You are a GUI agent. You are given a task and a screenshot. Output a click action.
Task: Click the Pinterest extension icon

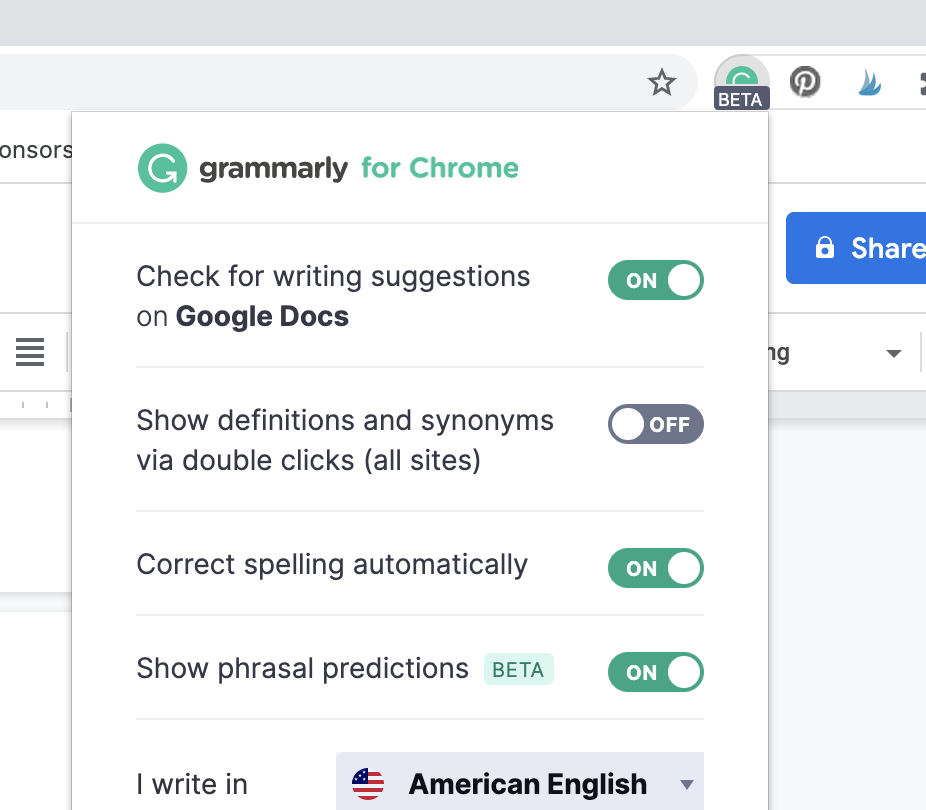click(805, 82)
